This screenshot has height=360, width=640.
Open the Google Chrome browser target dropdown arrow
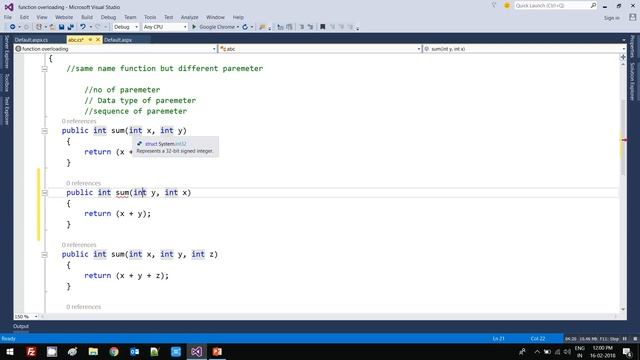click(x=238, y=27)
